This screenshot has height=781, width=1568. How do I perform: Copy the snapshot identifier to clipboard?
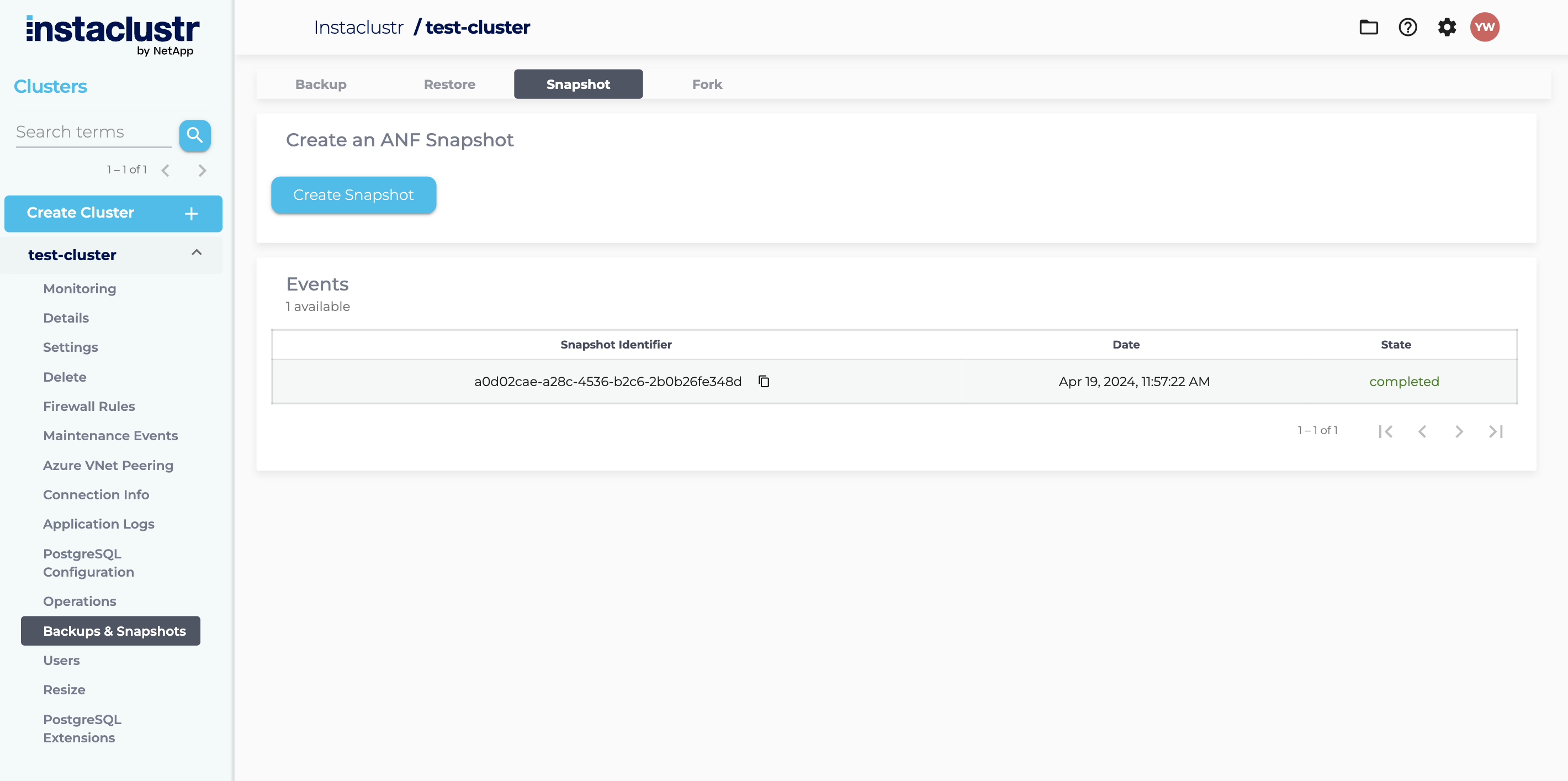tap(764, 382)
